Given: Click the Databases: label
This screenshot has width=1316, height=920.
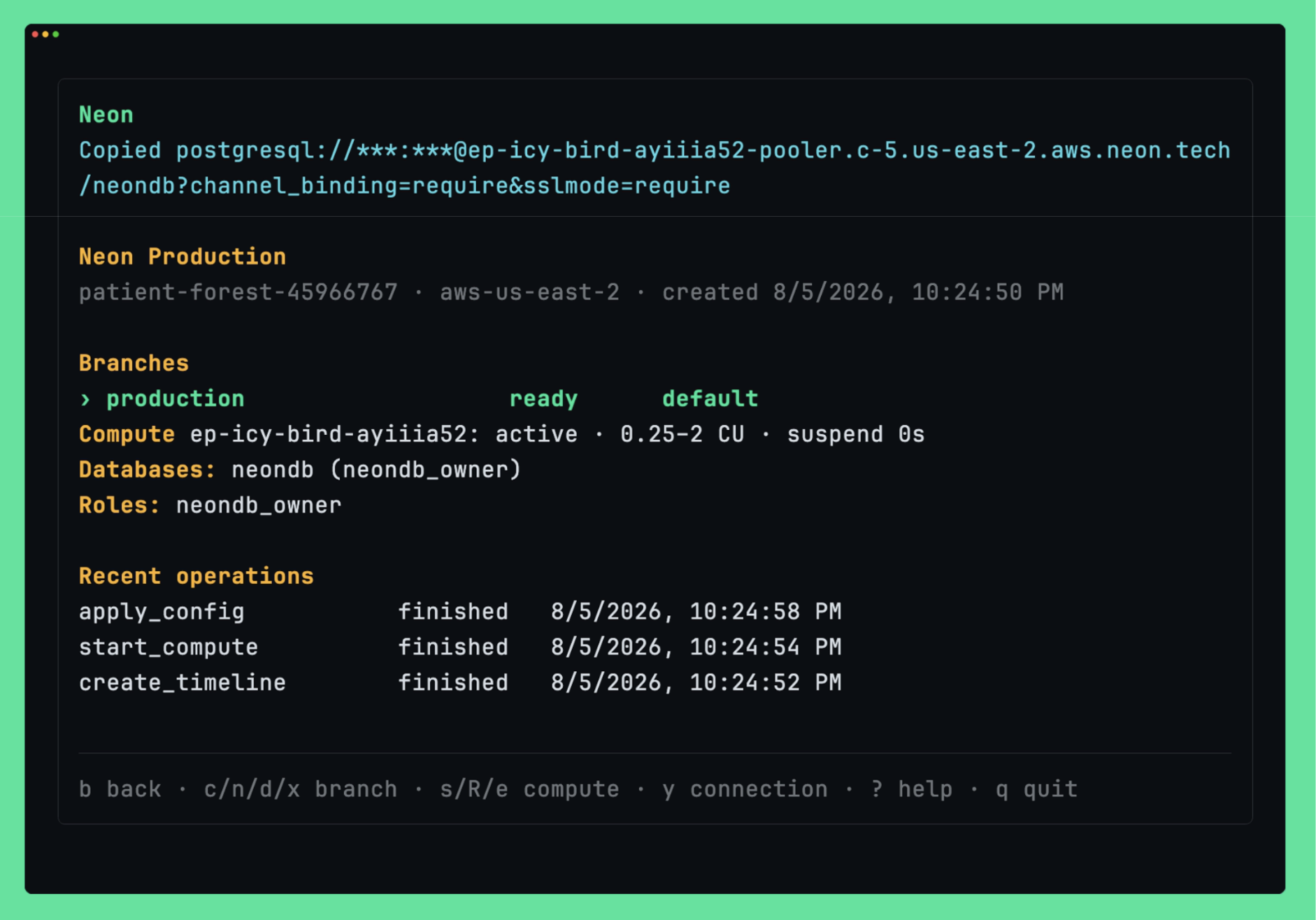Looking at the screenshot, I should click(148, 470).
